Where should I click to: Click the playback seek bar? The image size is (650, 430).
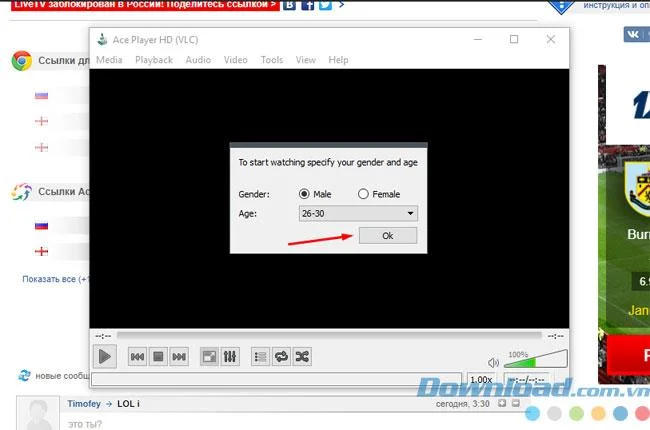pos(329,335)
